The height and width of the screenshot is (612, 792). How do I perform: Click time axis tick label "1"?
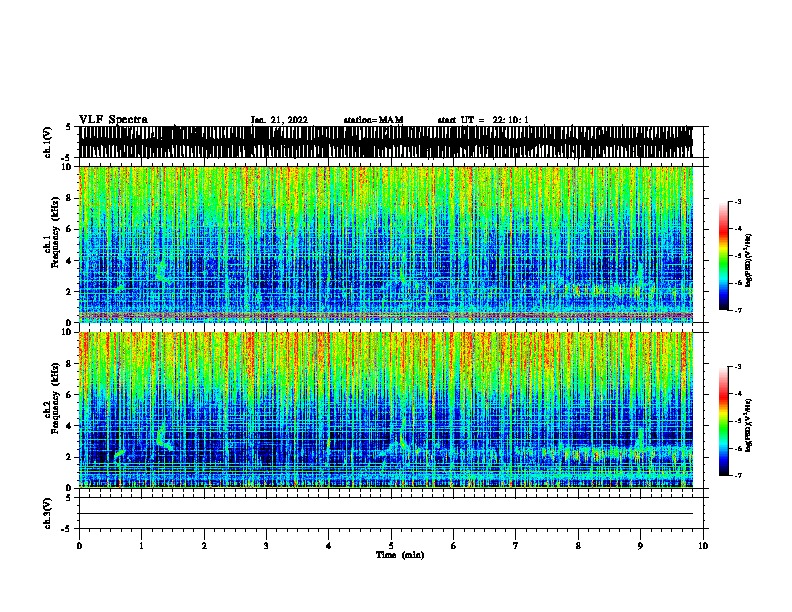[141, 546]
